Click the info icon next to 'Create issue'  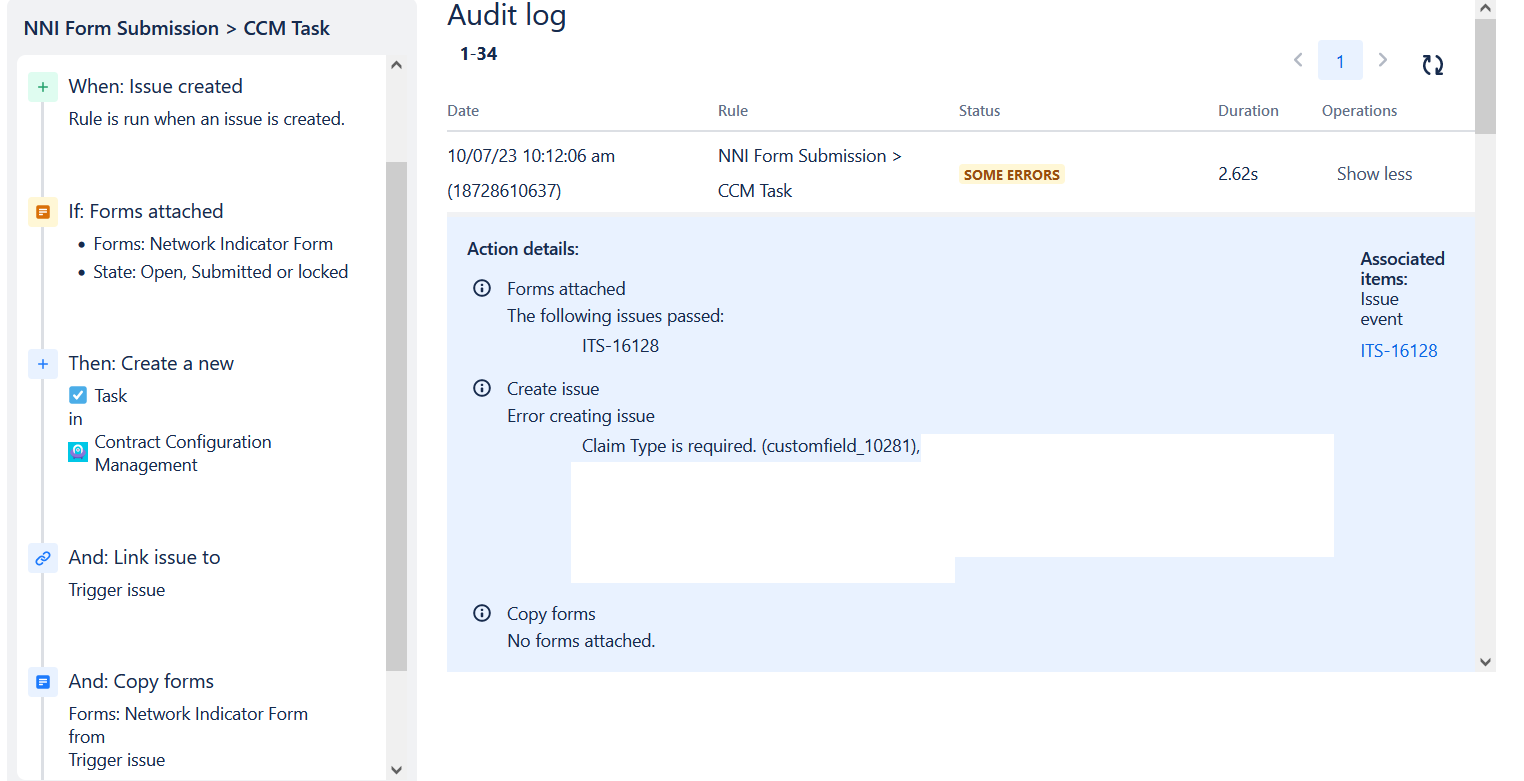481,388
